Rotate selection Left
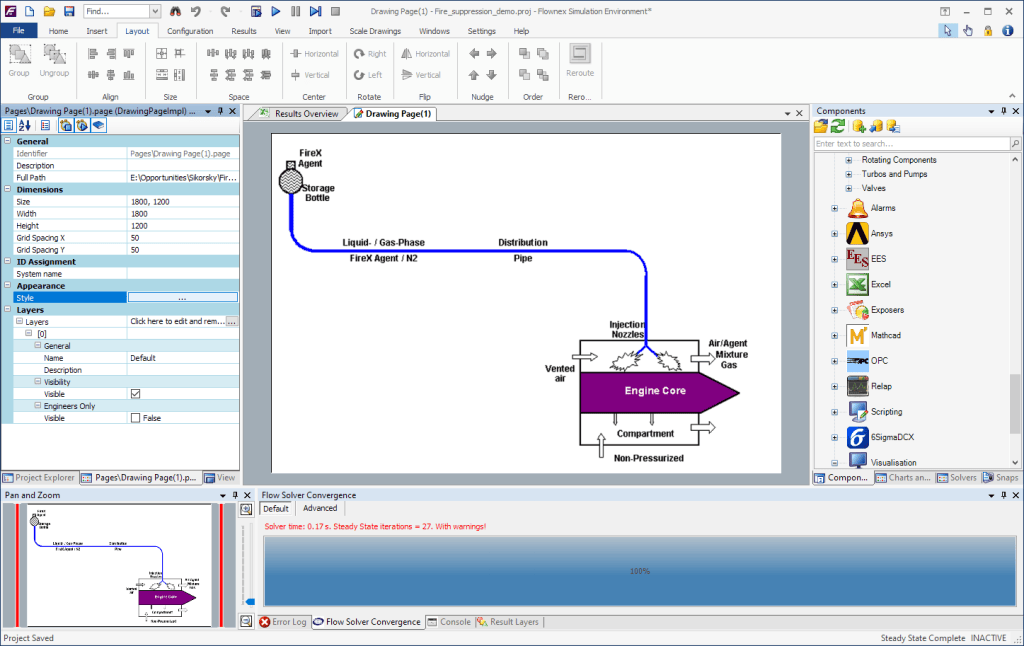This screenshot has height=646, width=1024. coord(368,75)
